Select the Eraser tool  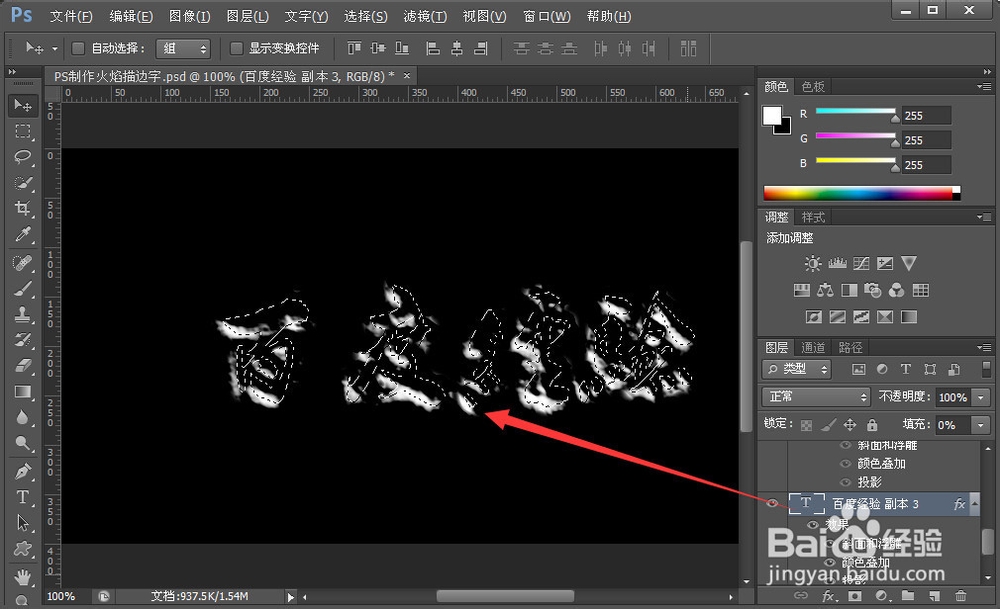coord(23,366)
